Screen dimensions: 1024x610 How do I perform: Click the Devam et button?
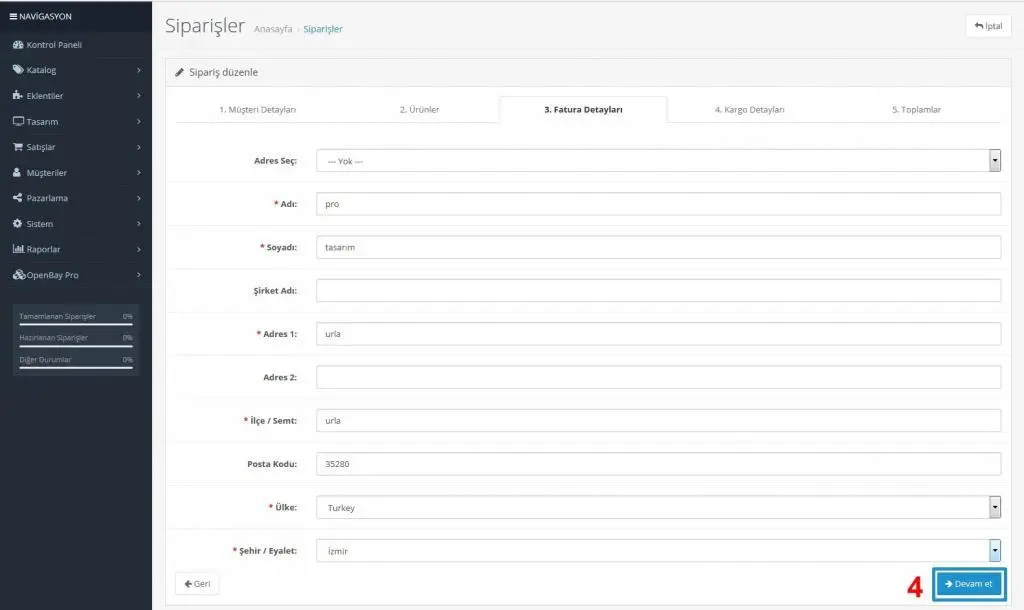click(968, 584)
